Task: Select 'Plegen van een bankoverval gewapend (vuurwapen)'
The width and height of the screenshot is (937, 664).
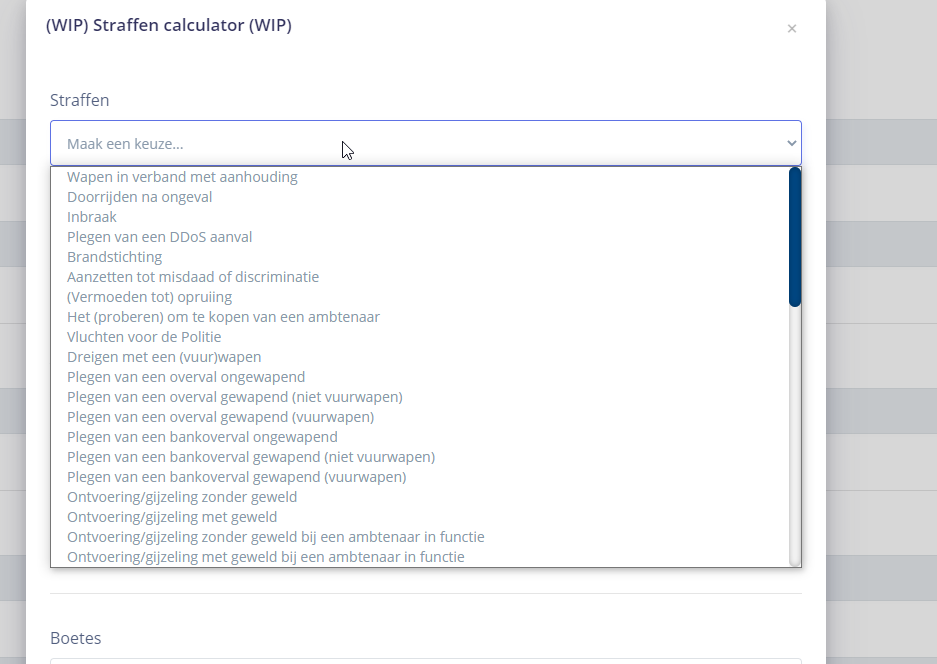Action: [236, 477]
